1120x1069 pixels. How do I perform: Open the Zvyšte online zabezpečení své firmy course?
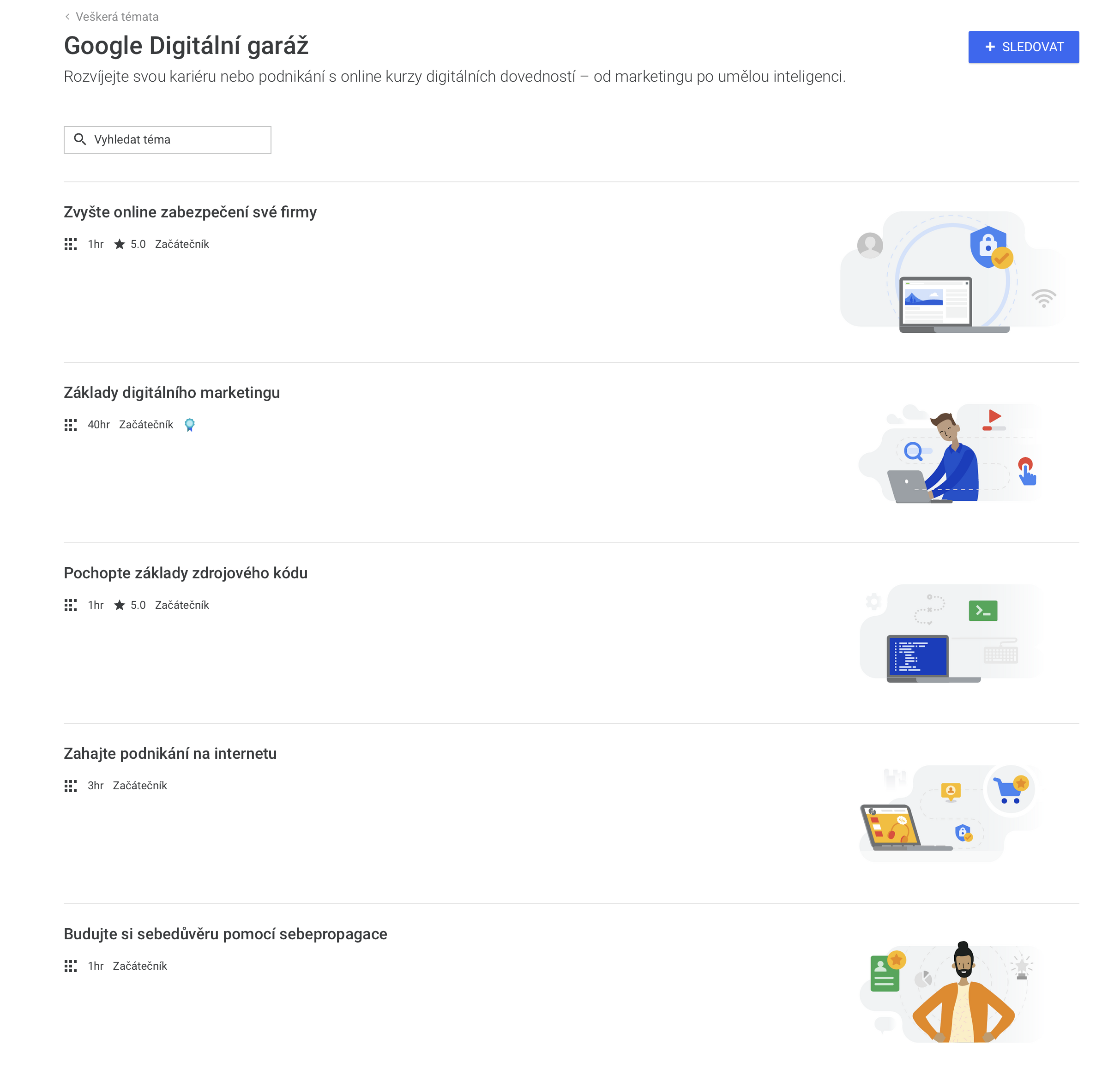point(190,211)
